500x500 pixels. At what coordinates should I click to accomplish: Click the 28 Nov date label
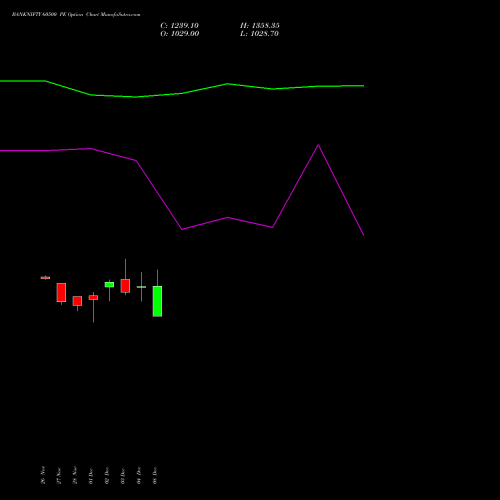(75, 475)
